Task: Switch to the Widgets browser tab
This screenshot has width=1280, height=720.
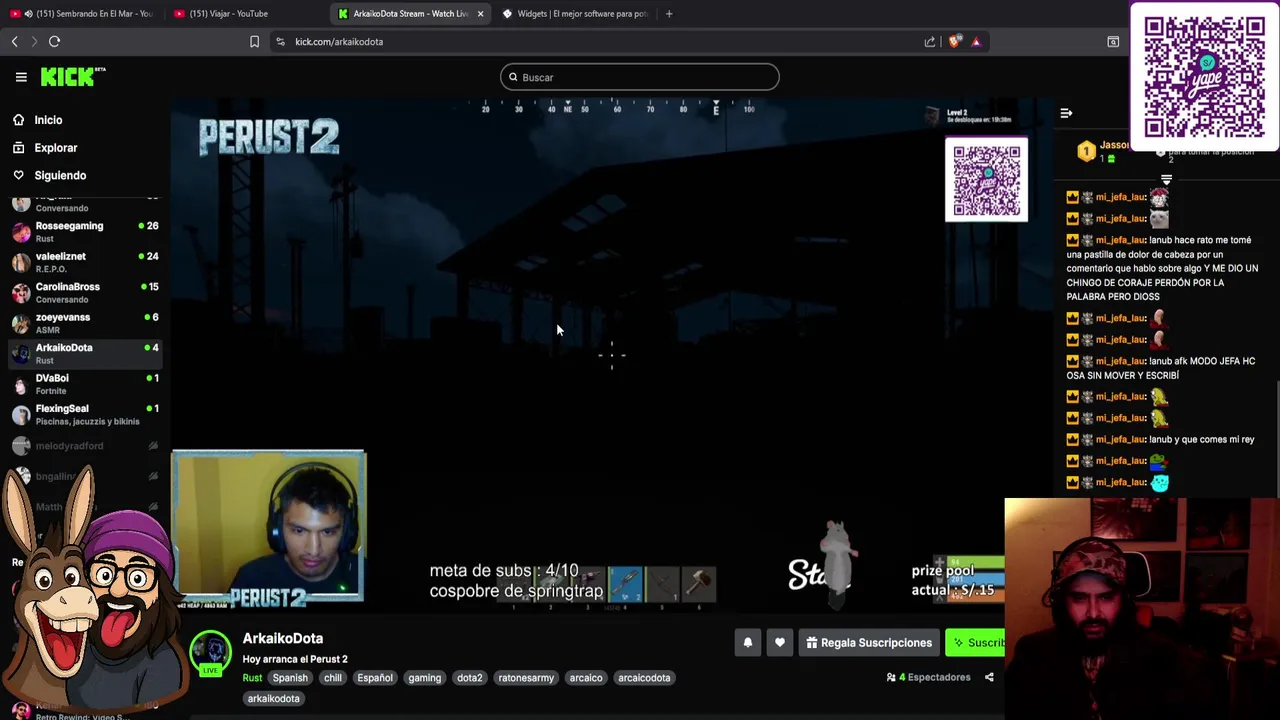Action: pos(577,14)
